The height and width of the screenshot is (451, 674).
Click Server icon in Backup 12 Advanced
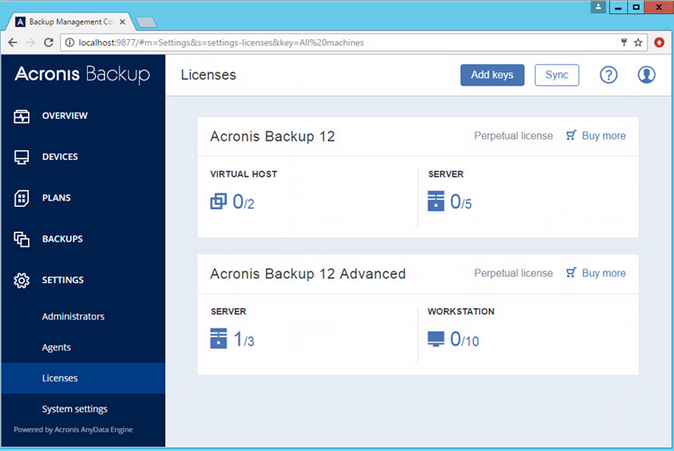tap(218, 338)
